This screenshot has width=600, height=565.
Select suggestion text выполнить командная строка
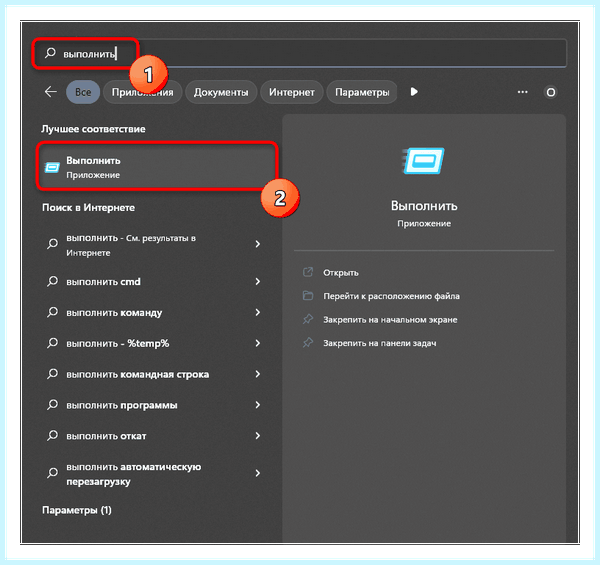137,374
